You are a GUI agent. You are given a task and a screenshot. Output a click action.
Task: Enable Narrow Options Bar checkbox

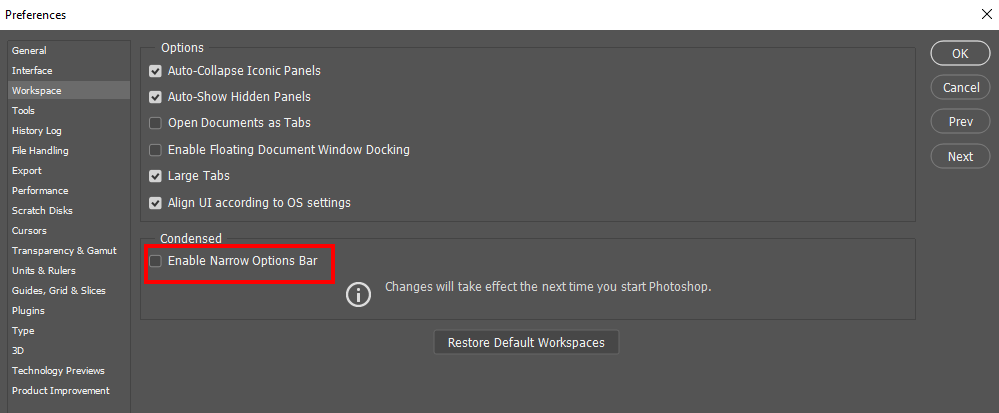(x=156, y=261)
